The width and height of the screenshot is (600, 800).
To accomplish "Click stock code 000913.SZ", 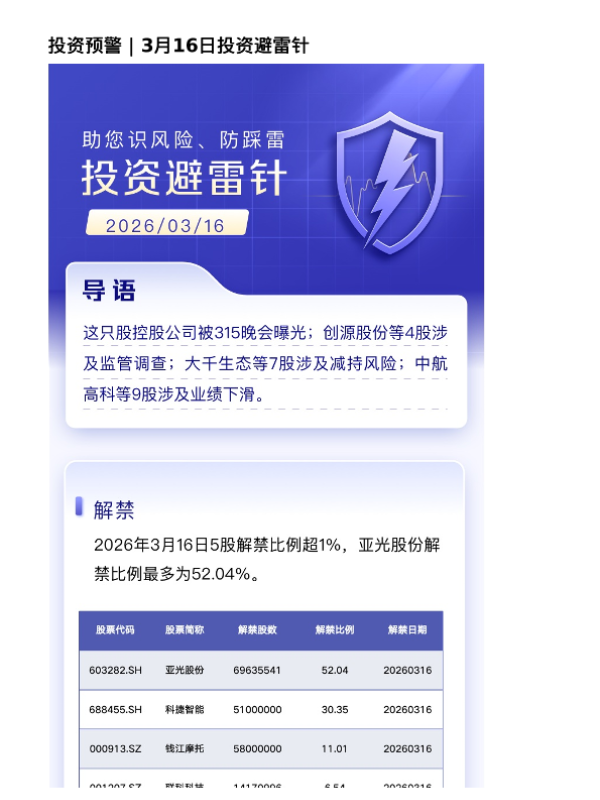I will pyautogui.click(x=115, y=748).
